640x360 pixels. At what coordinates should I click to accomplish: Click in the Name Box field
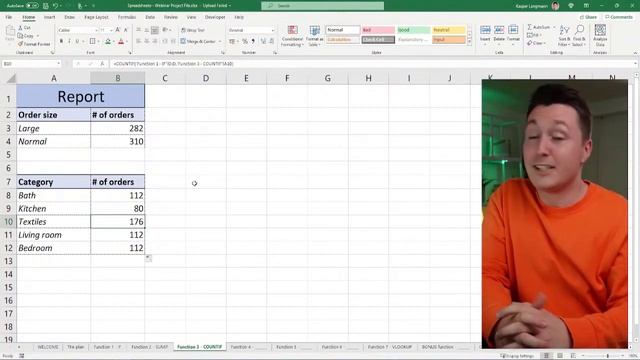(31, 64)
